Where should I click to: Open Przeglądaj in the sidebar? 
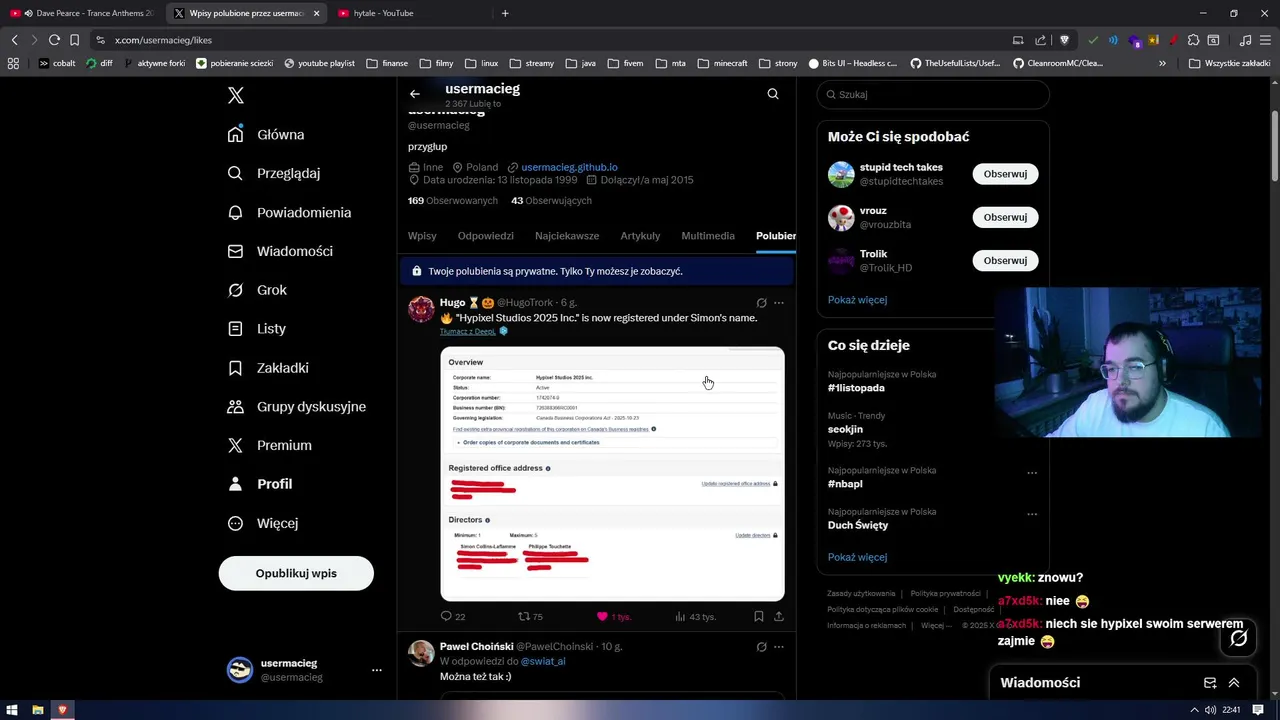coord(274,173)
